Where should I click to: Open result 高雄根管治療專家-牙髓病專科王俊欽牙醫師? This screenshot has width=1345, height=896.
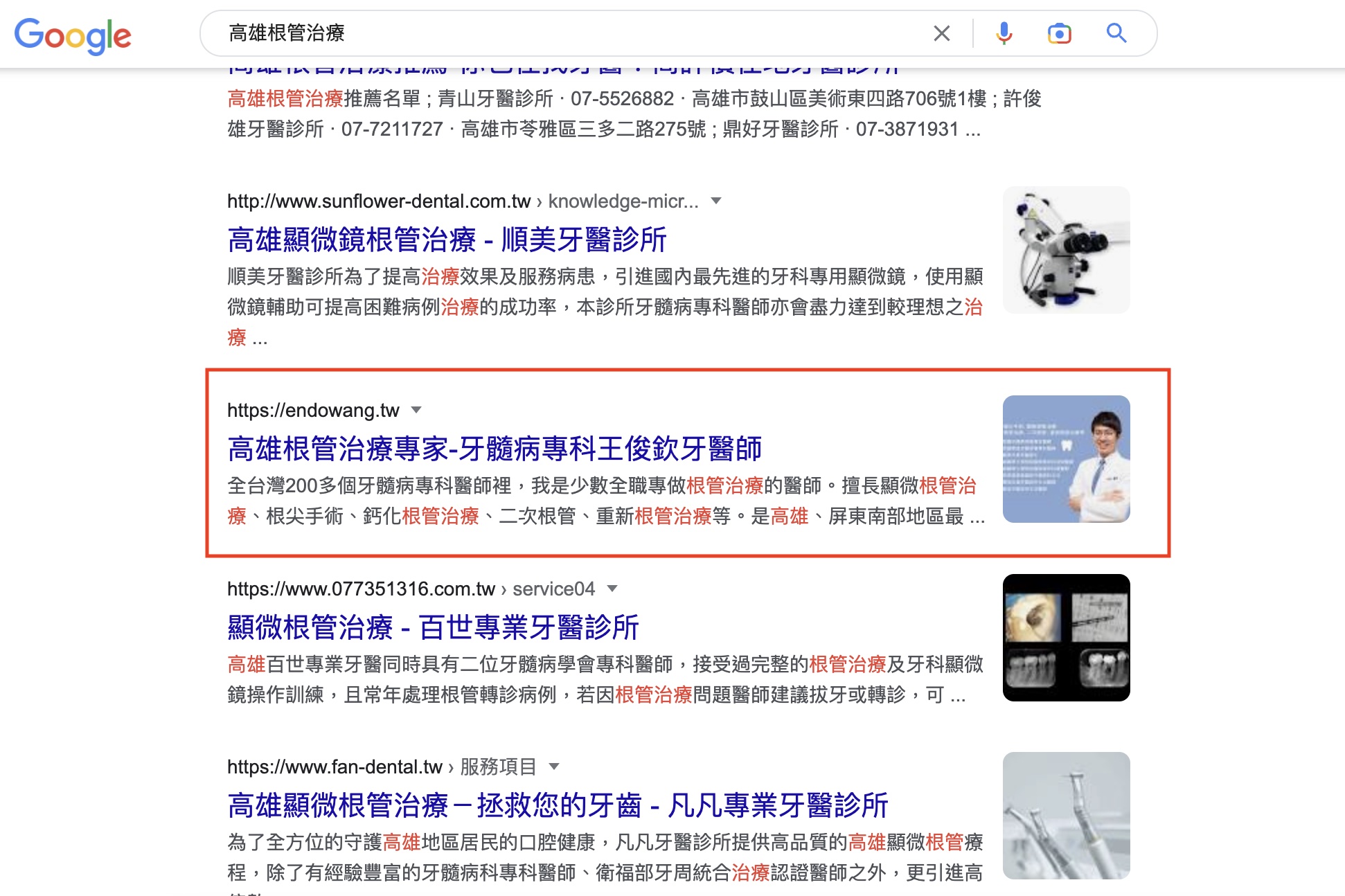click(495, 449)
